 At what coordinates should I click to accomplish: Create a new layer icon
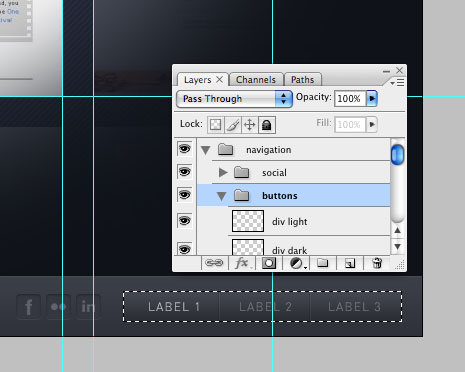pos(350,263)
